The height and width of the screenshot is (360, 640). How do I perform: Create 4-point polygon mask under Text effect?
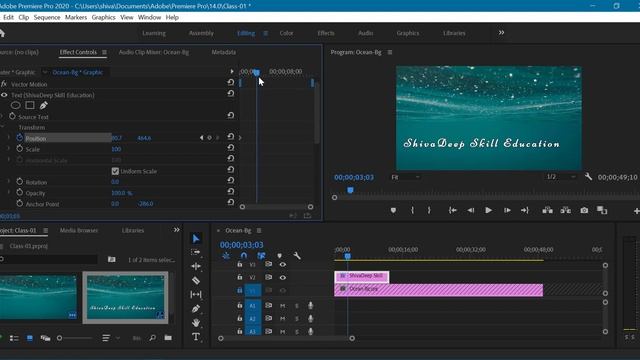tap(30, 105)
